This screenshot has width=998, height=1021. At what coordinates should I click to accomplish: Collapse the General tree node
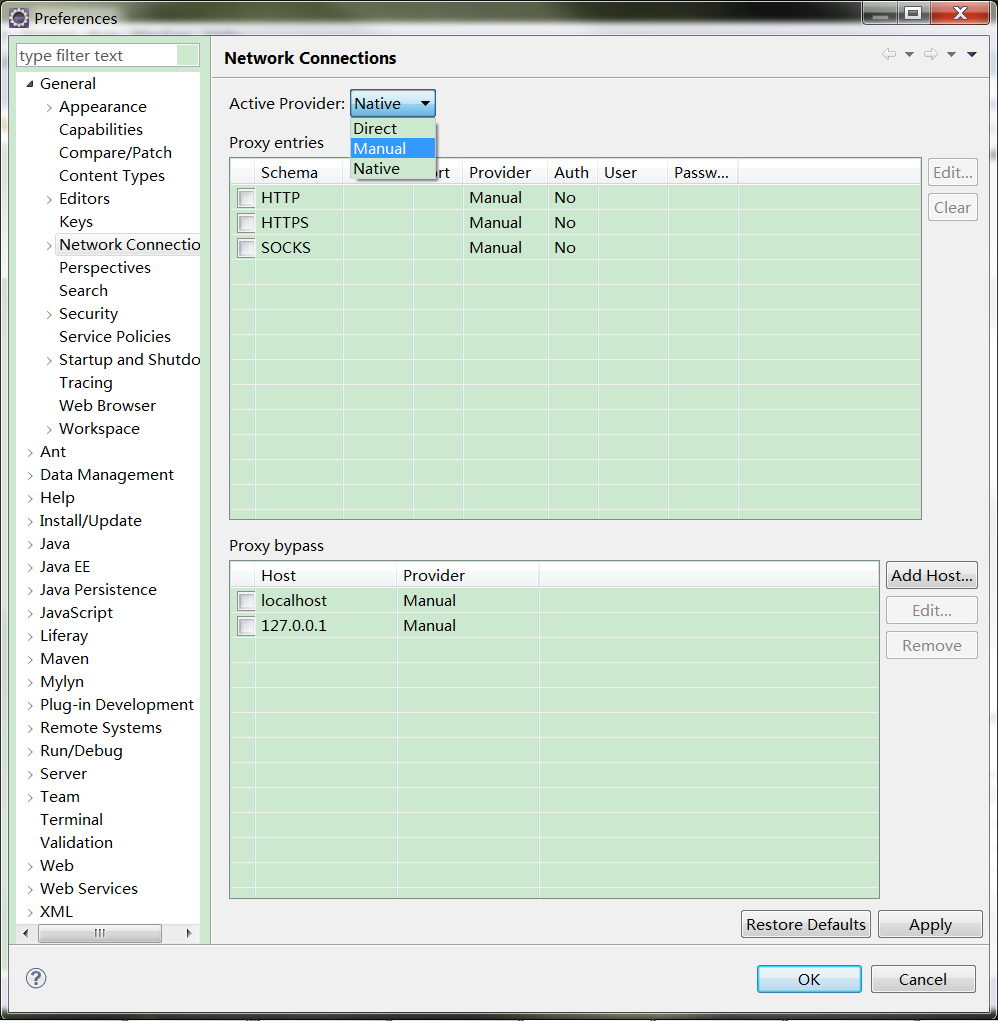coord(30,84)
